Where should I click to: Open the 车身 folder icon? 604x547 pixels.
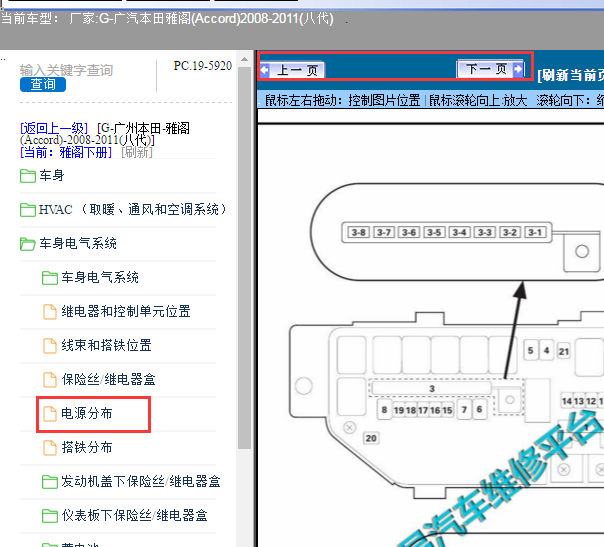point(28,176)
